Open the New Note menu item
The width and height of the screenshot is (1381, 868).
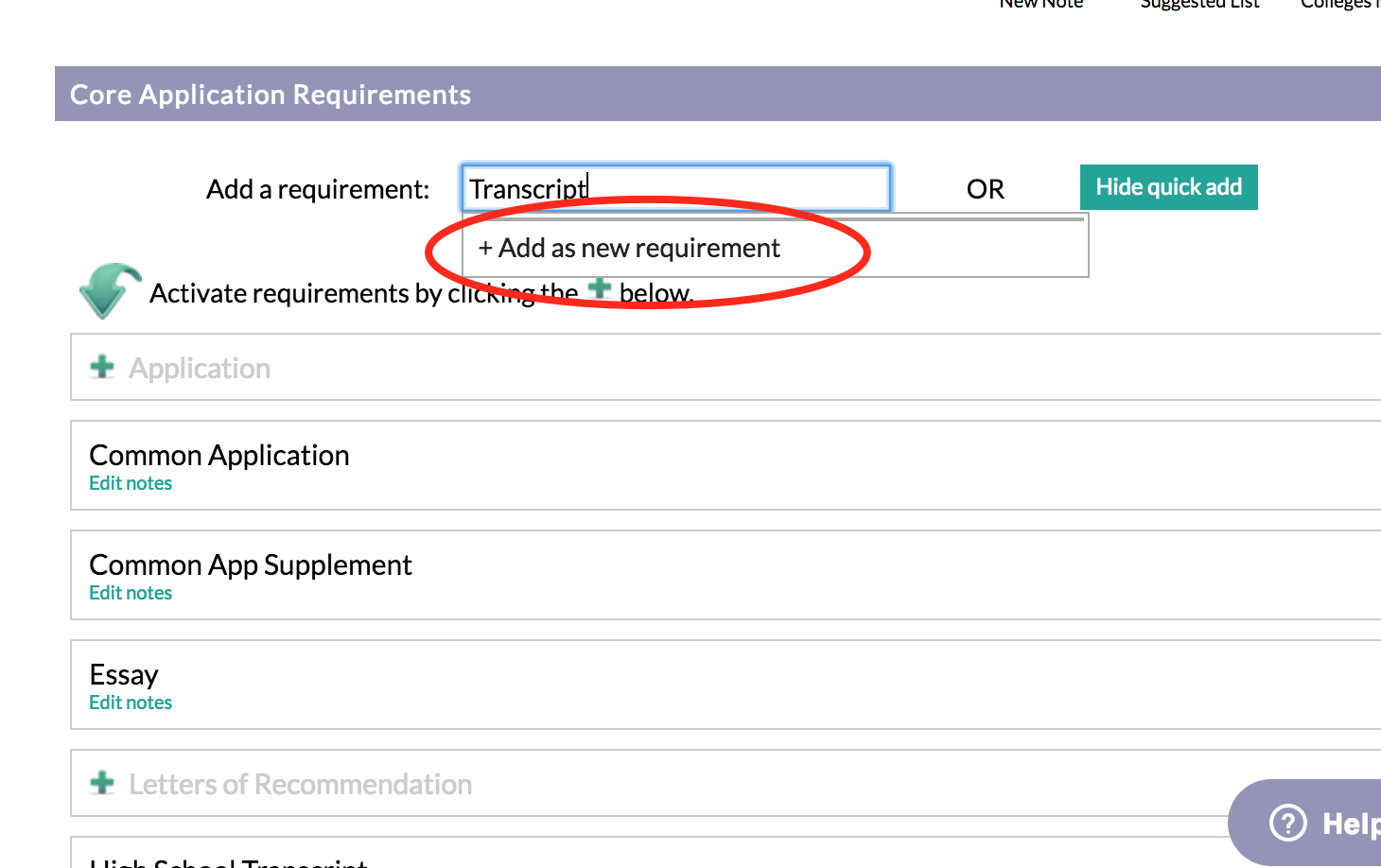pos(1040,4)
